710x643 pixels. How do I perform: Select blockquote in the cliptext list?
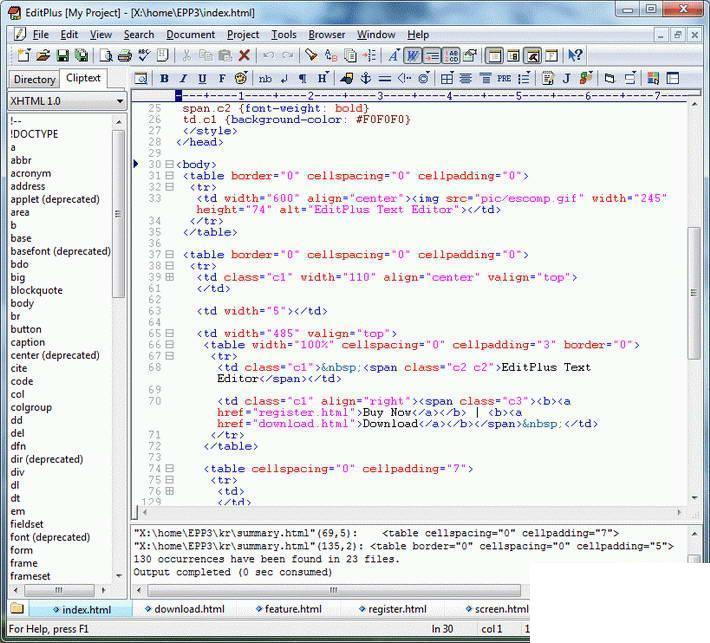click(x=37, y=290)
